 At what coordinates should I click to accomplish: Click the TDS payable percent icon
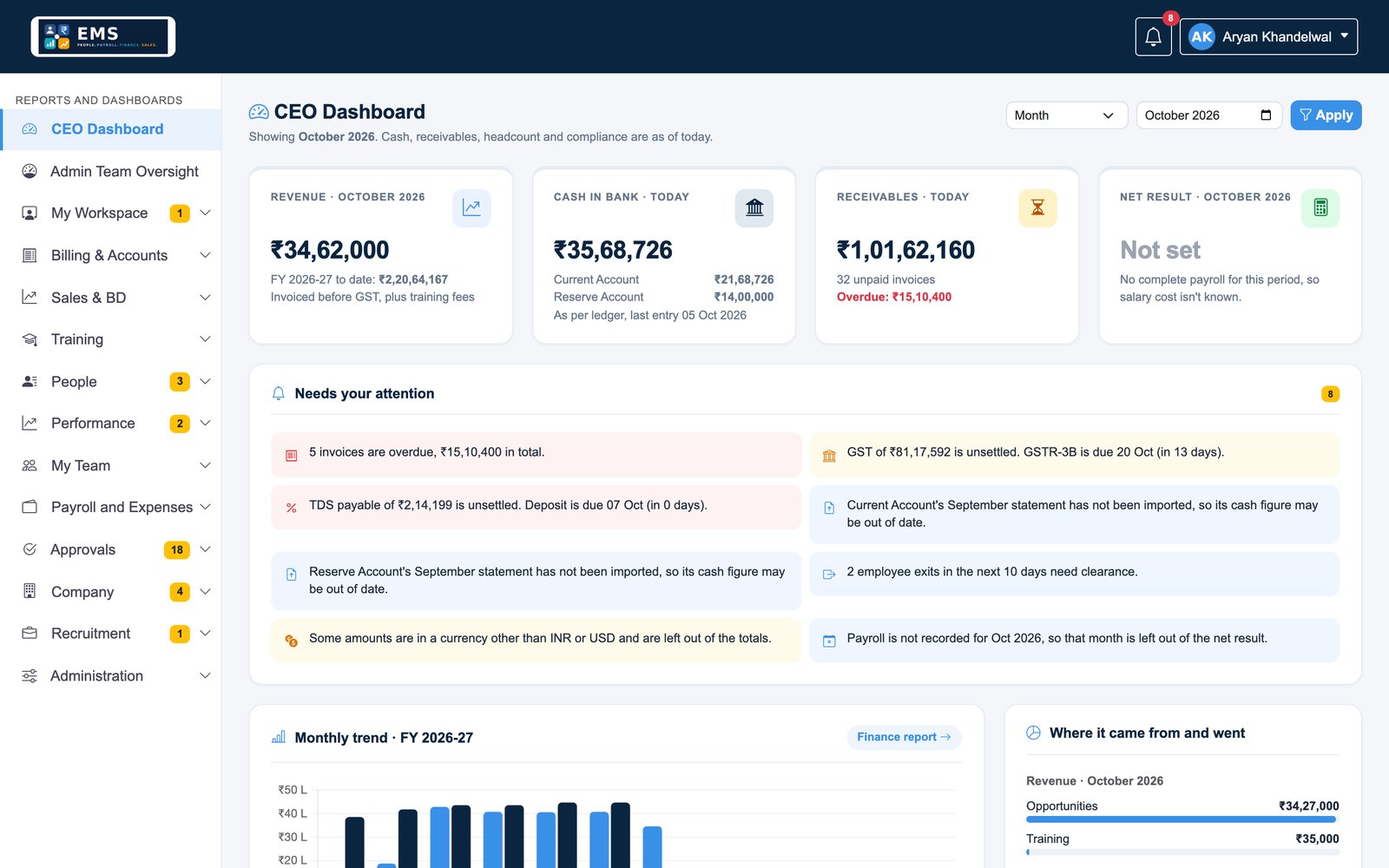coord(292,508)
